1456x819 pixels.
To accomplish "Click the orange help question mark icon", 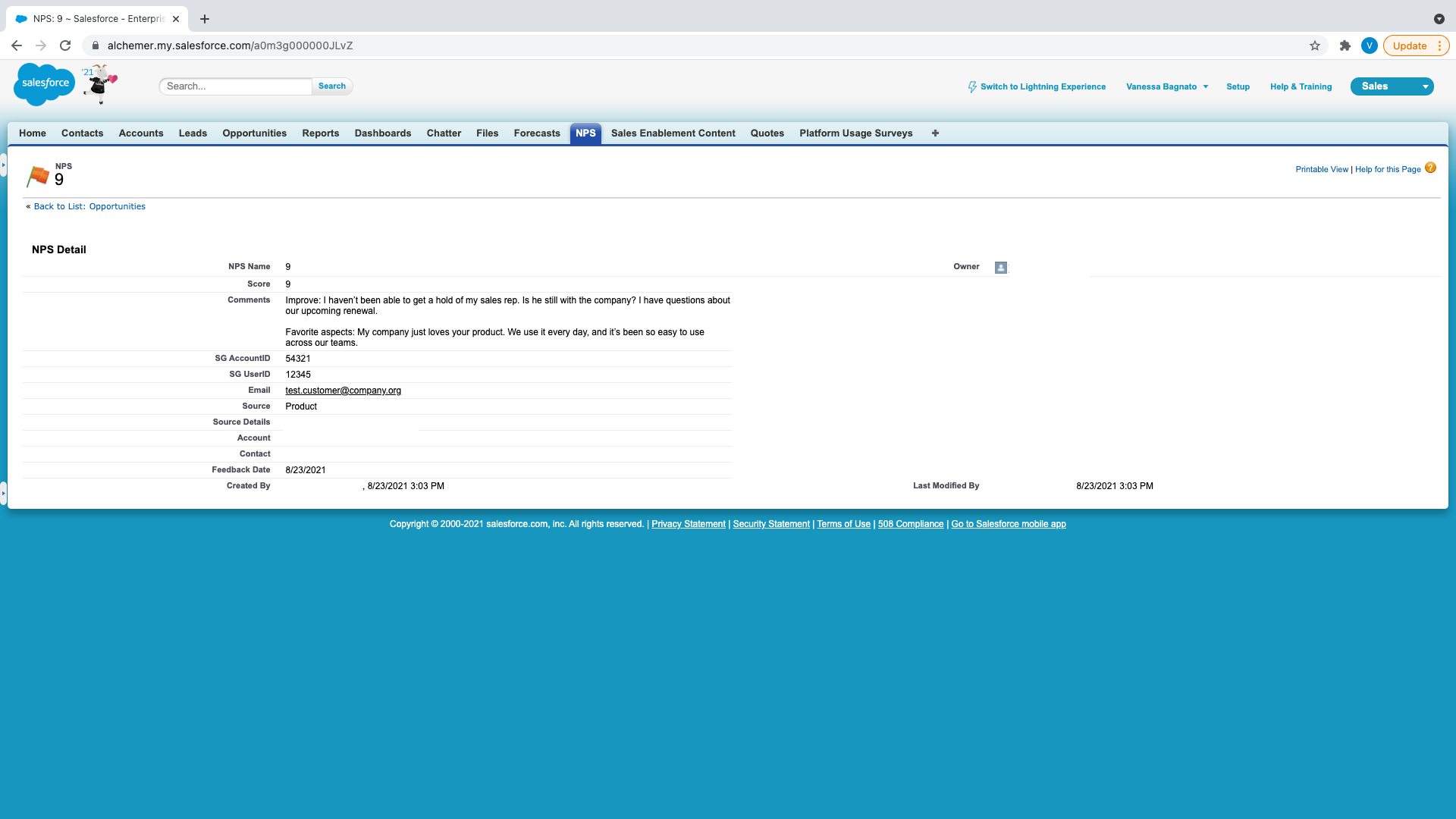I will click(1430, 168).
